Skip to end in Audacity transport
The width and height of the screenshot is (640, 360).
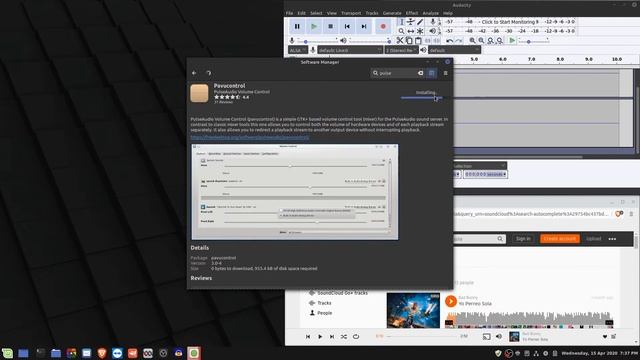[364, 27]
